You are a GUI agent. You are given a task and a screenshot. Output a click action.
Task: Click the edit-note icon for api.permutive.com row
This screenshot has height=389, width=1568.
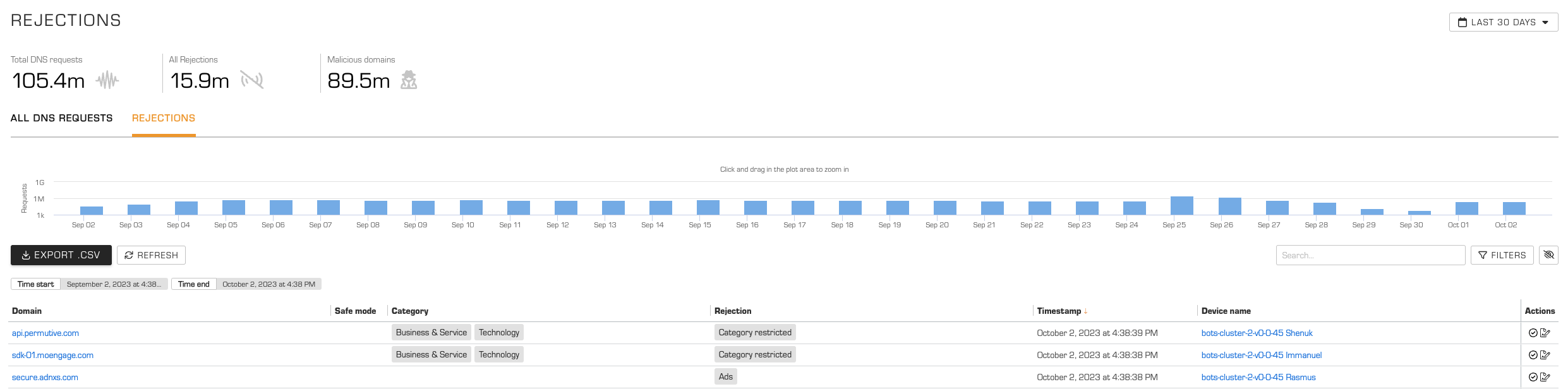click(x=1545, y=333)
